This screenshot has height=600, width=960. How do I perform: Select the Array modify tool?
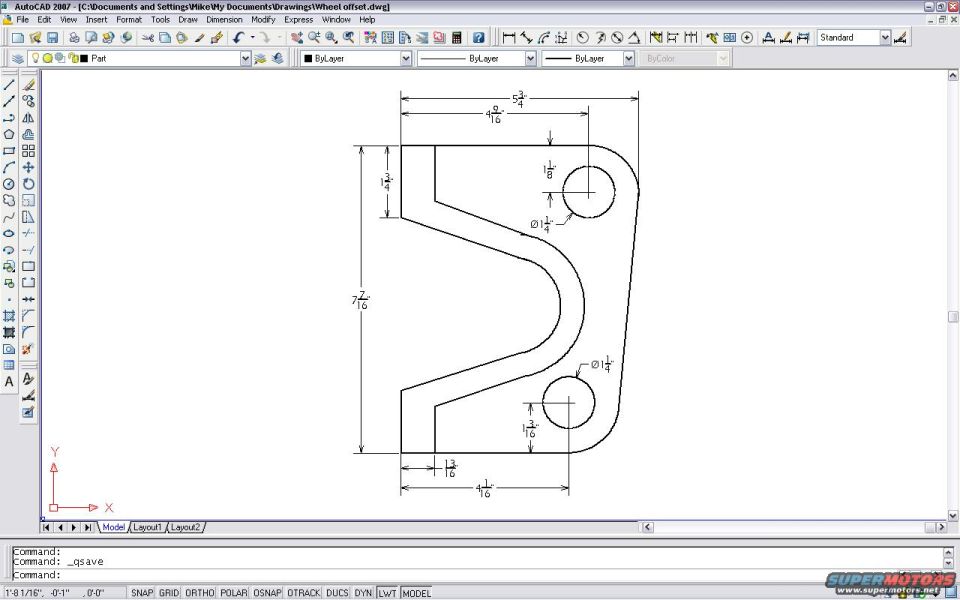click(28, 151)
